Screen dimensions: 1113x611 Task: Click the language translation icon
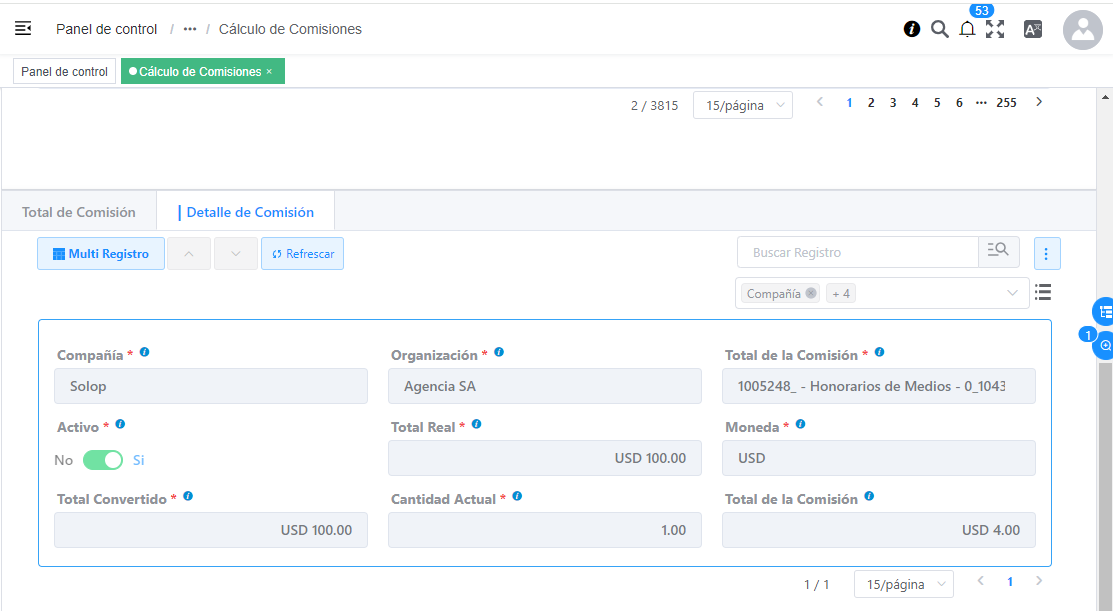(x=1033, y=29)
